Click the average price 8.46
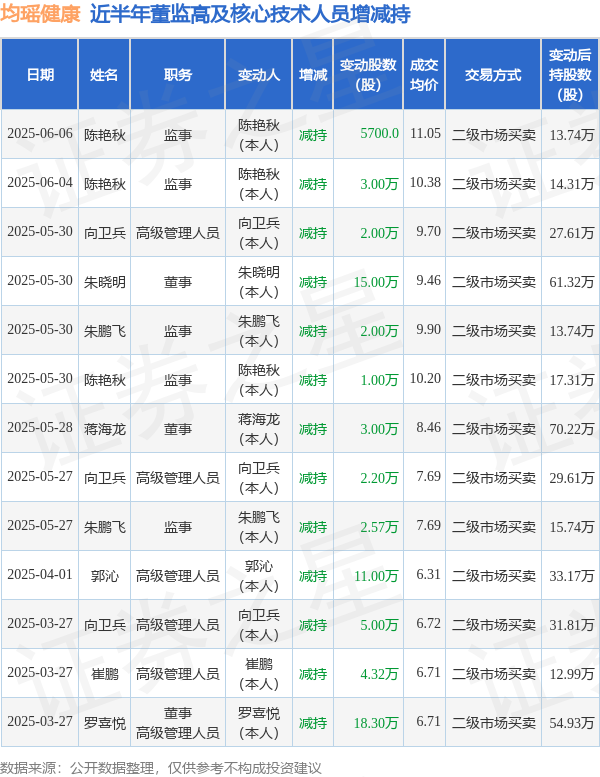 click(429, 428)
